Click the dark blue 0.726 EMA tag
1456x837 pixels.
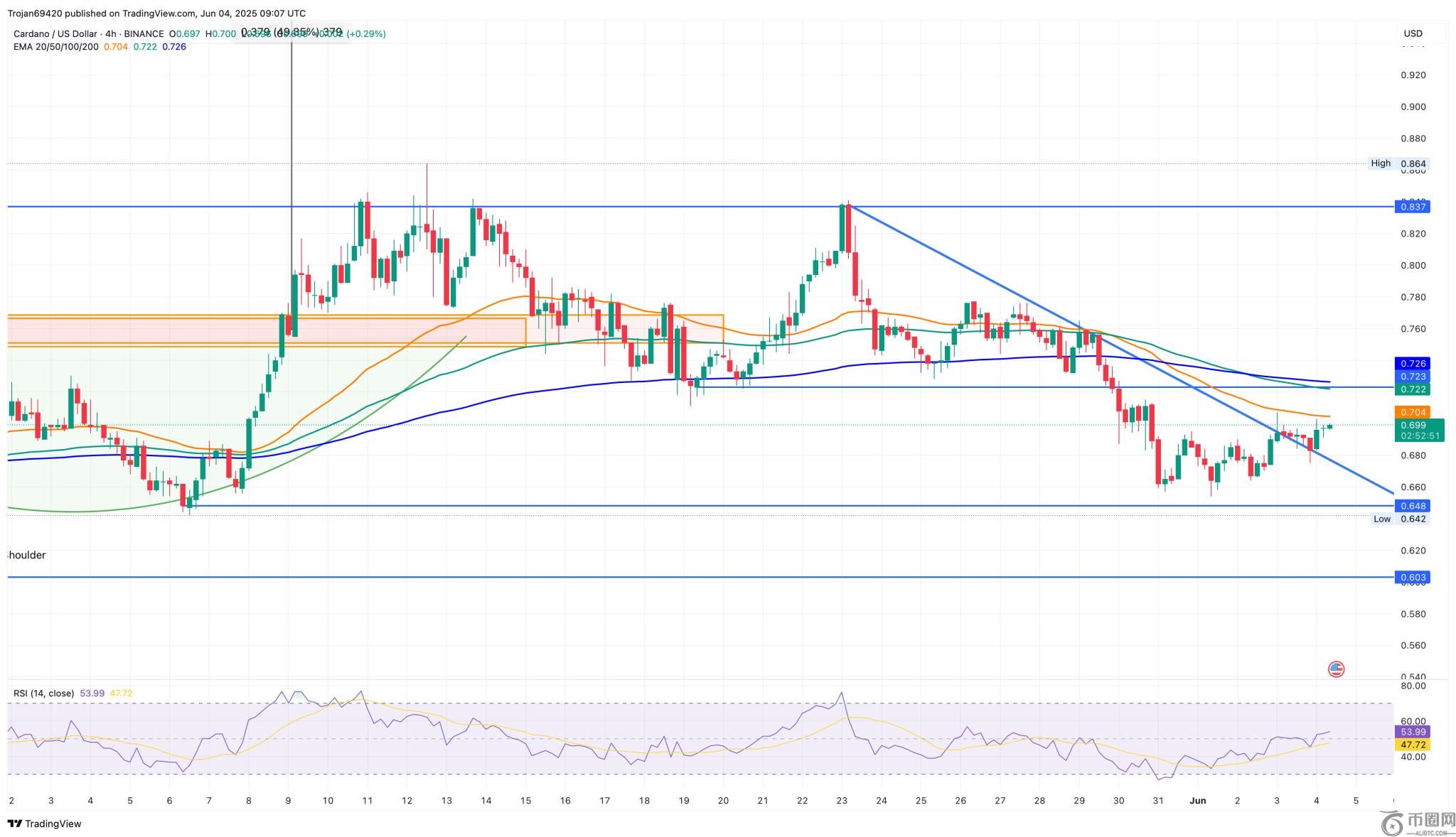point(1412,364)
